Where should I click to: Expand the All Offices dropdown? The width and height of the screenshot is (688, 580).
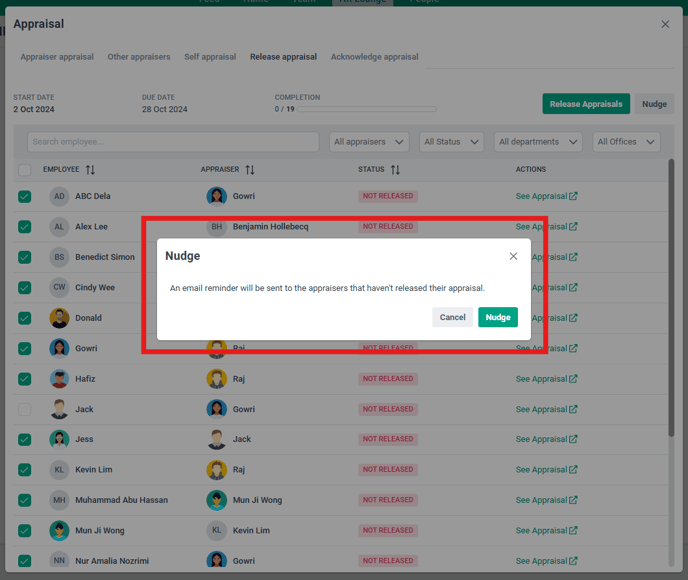pyautogui.click(x=626, y=142)
